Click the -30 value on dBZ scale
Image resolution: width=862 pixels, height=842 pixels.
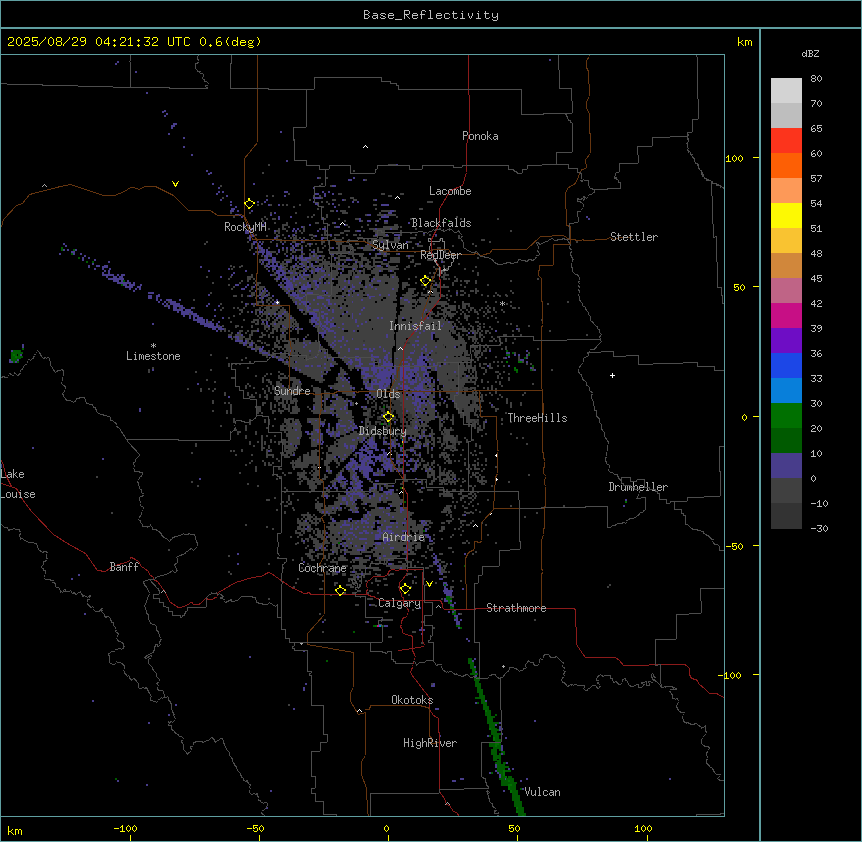click(819, 528)
